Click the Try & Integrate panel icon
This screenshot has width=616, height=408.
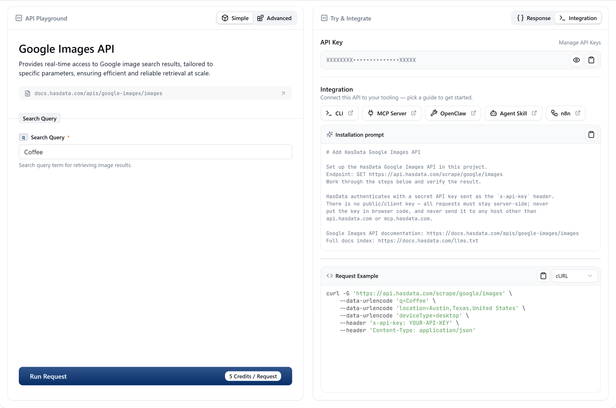[324, 18]
